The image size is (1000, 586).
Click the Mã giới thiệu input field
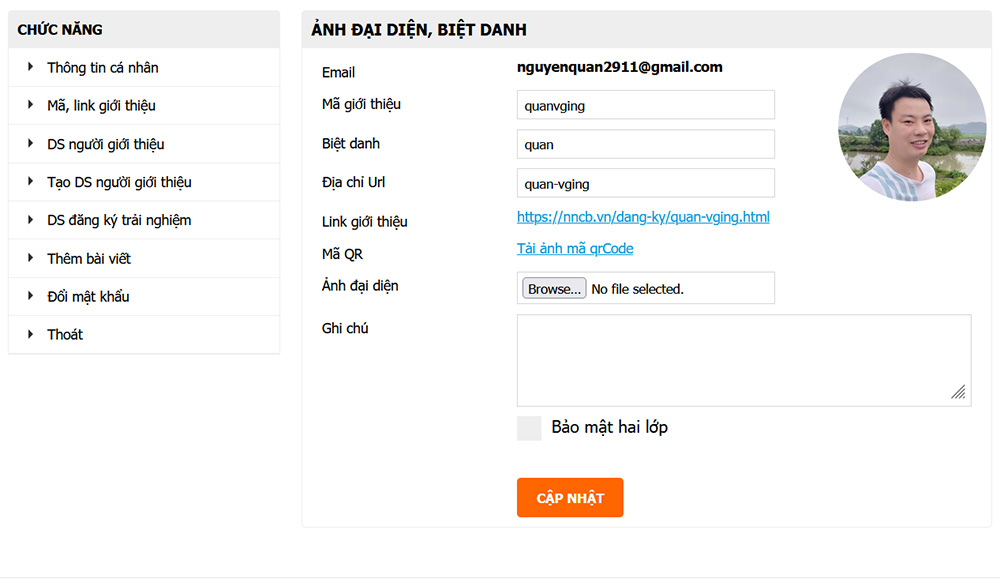645,105
